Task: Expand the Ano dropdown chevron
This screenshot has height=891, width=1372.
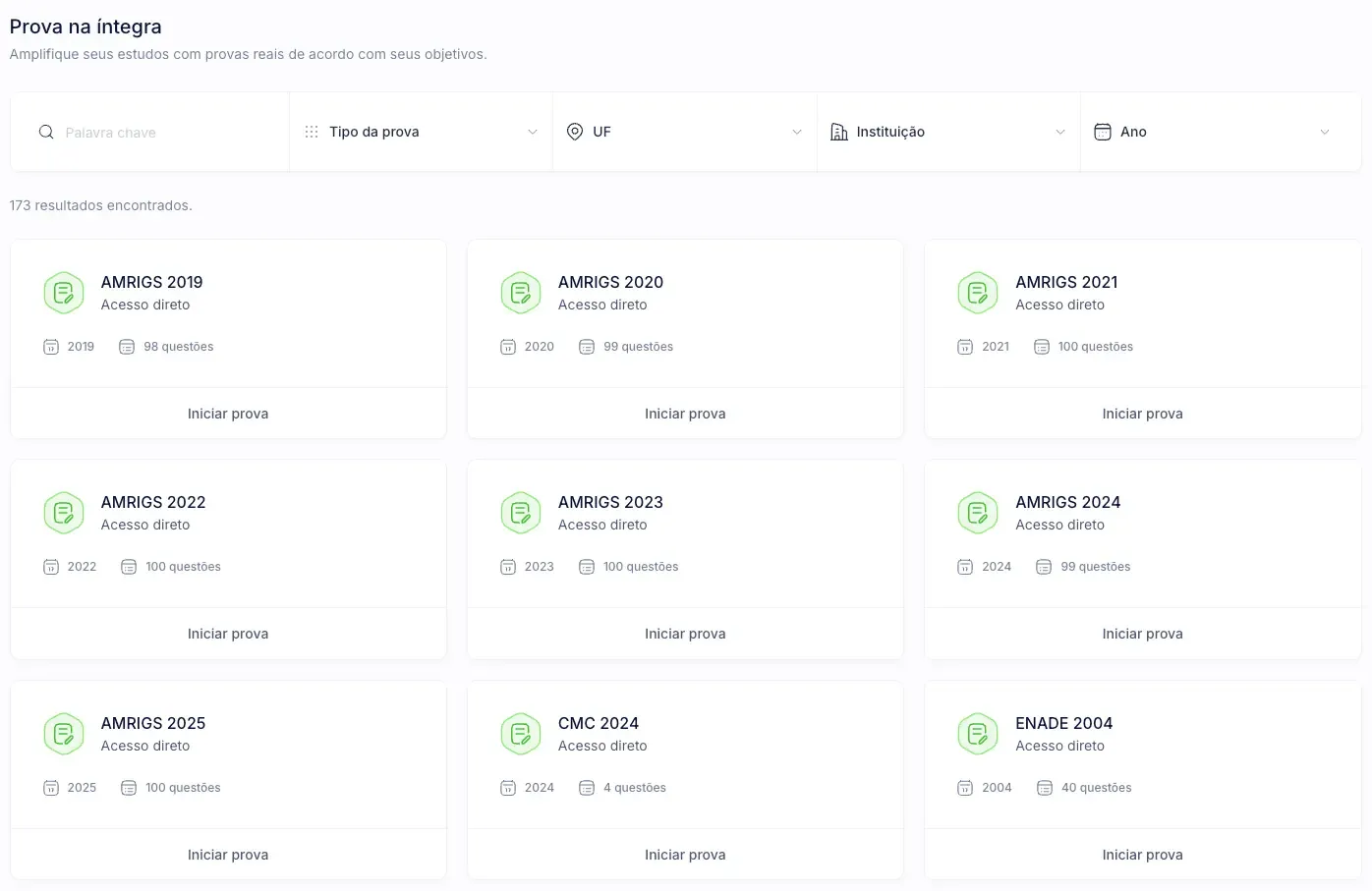Action: [x=1324, y=131]
